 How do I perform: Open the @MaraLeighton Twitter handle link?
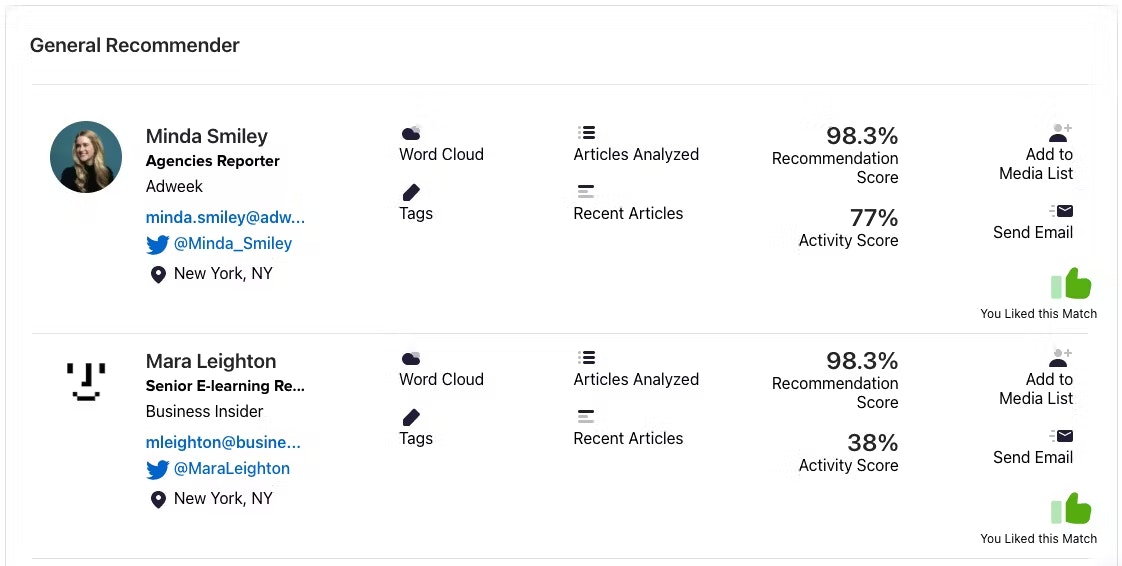point(232,469)
